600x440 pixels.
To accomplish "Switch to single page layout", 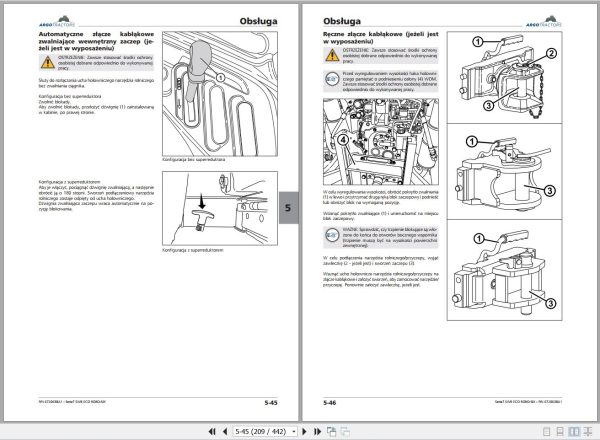I will 546,432.
